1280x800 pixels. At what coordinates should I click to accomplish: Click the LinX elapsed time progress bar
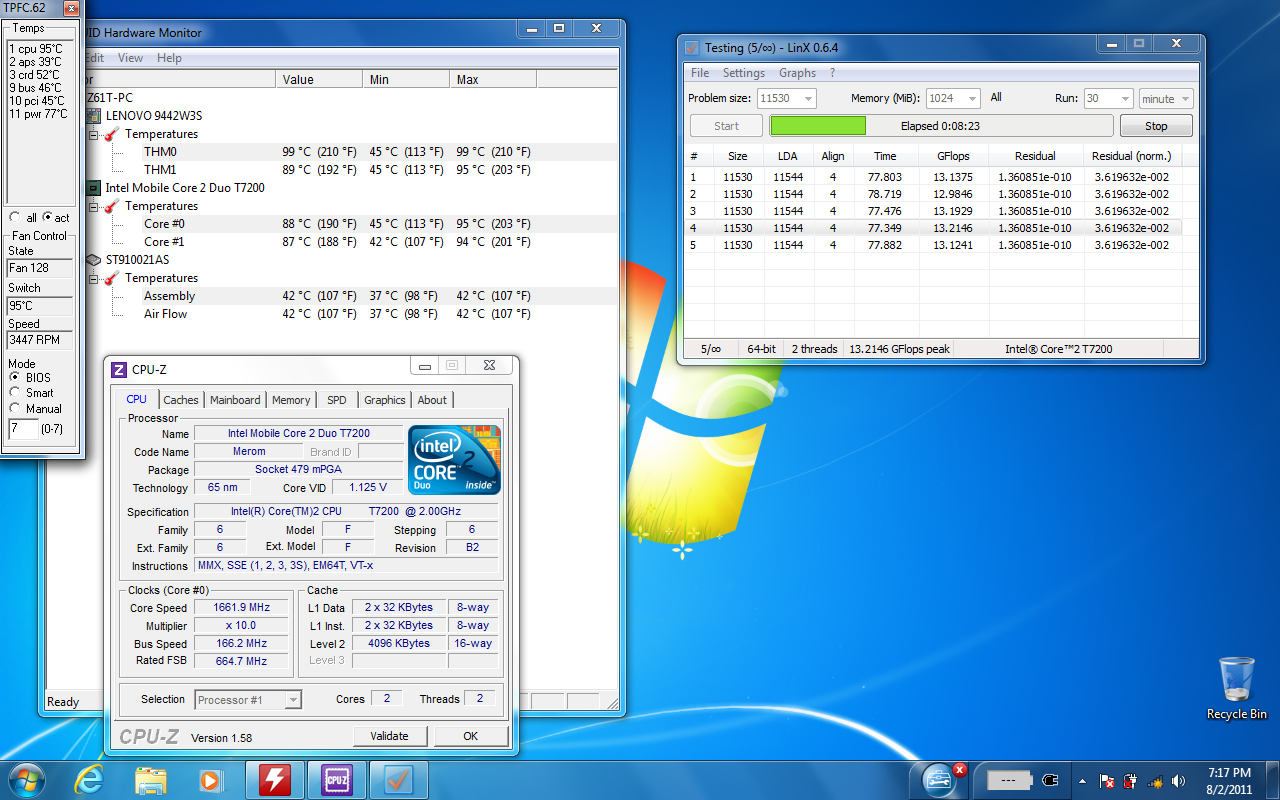click(x=940, y=126)
